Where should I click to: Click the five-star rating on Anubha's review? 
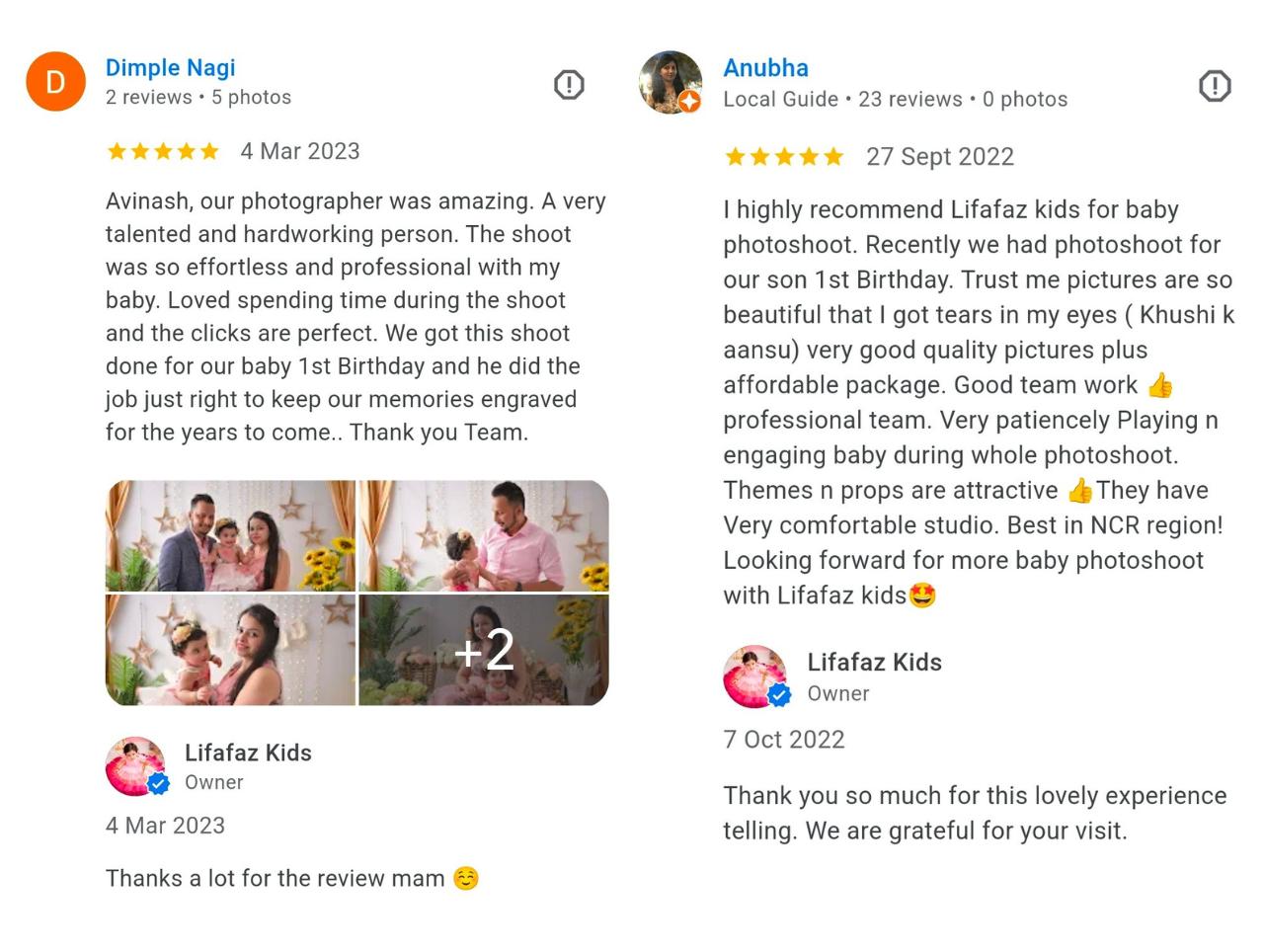pos(784,157)
